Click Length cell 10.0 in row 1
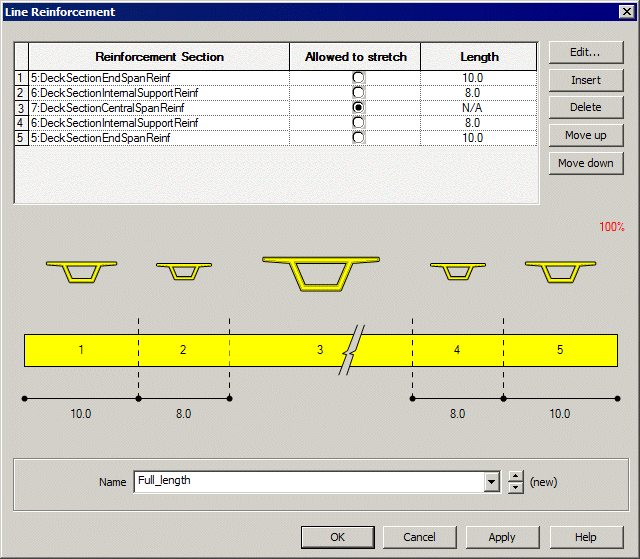640x559 pixels. (478, 78)
